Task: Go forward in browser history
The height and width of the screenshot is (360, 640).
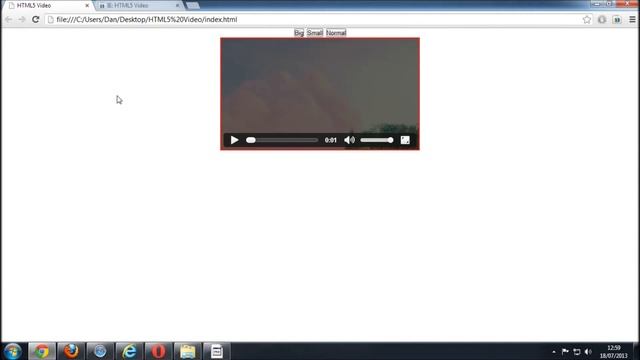Action: coord(22,19)
